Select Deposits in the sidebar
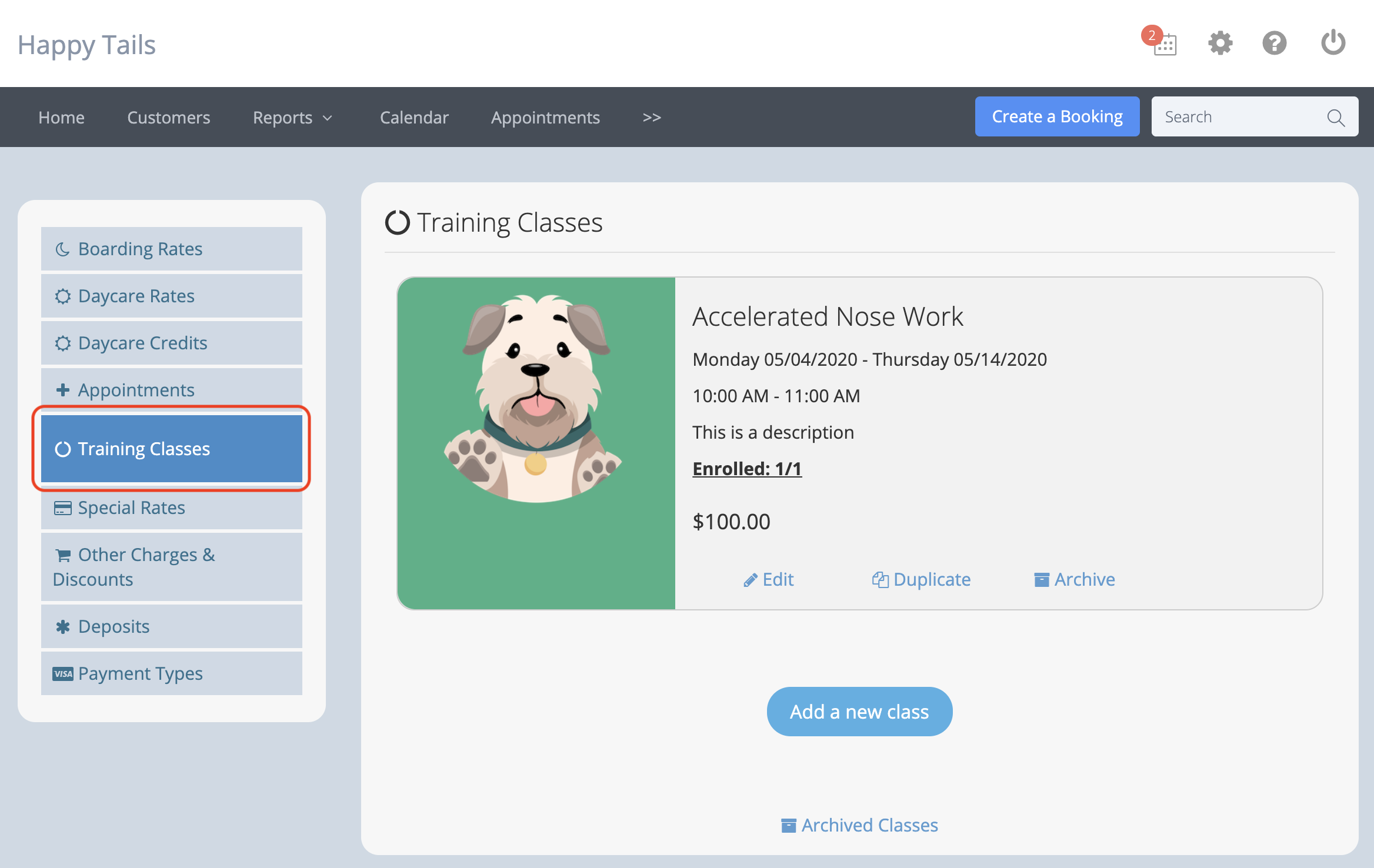 coord(172,626)
